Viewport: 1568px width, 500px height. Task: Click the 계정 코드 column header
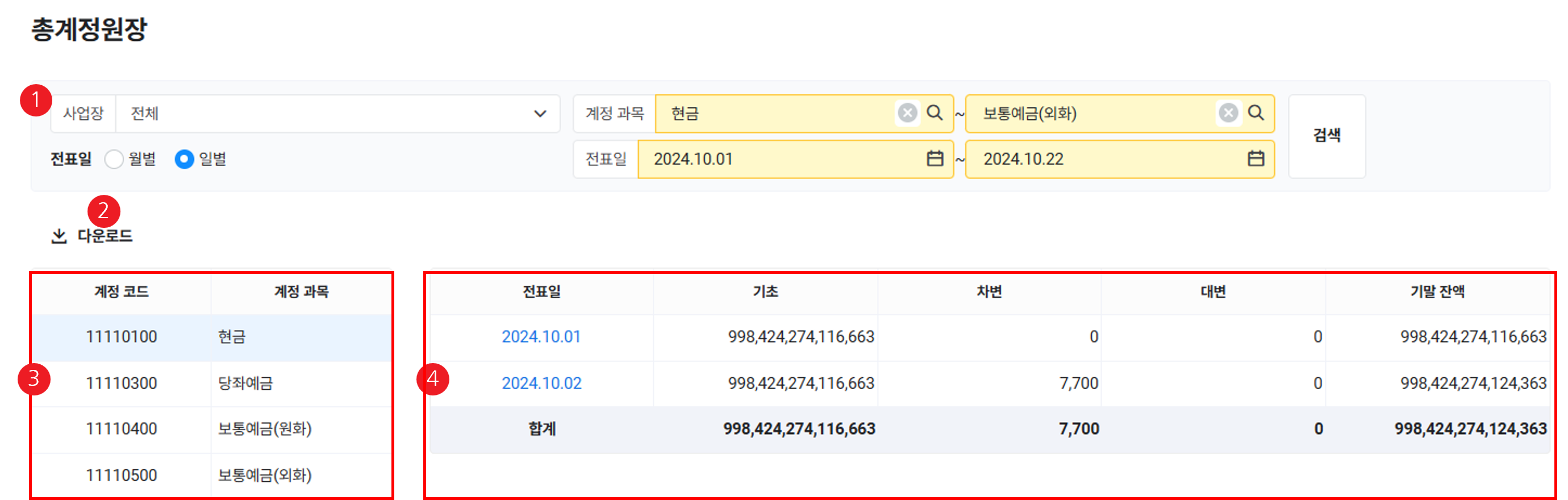coord(121,291)
